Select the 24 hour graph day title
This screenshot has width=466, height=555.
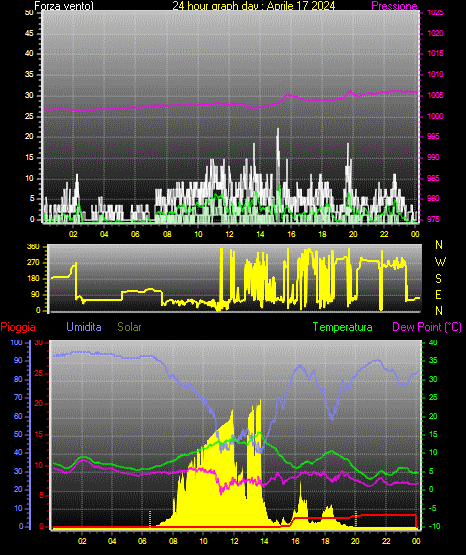[x=254, y=6]
